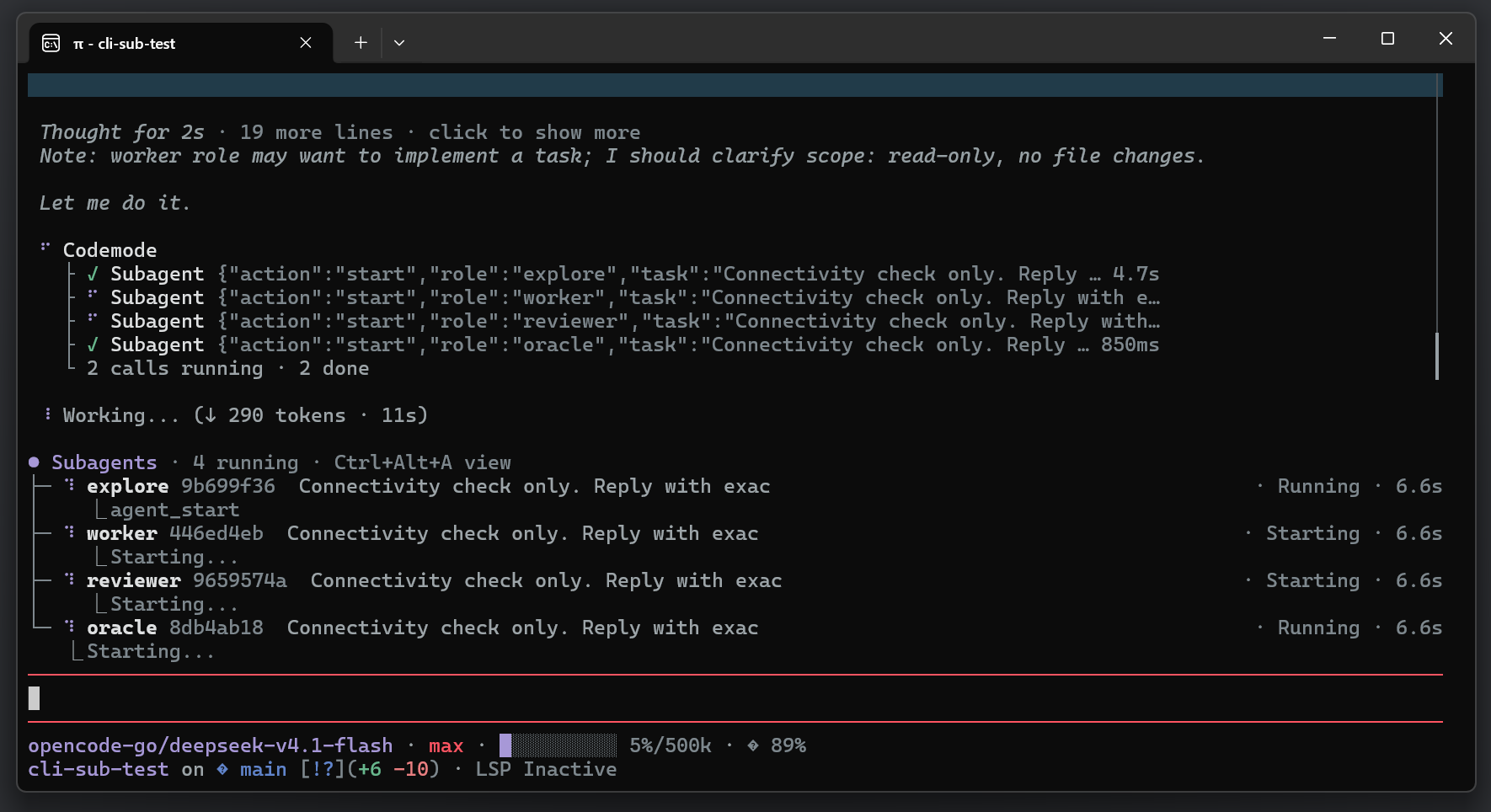Click the terminal icon on the tab
Screen dimensions: 1491x812
pos(51,43)
